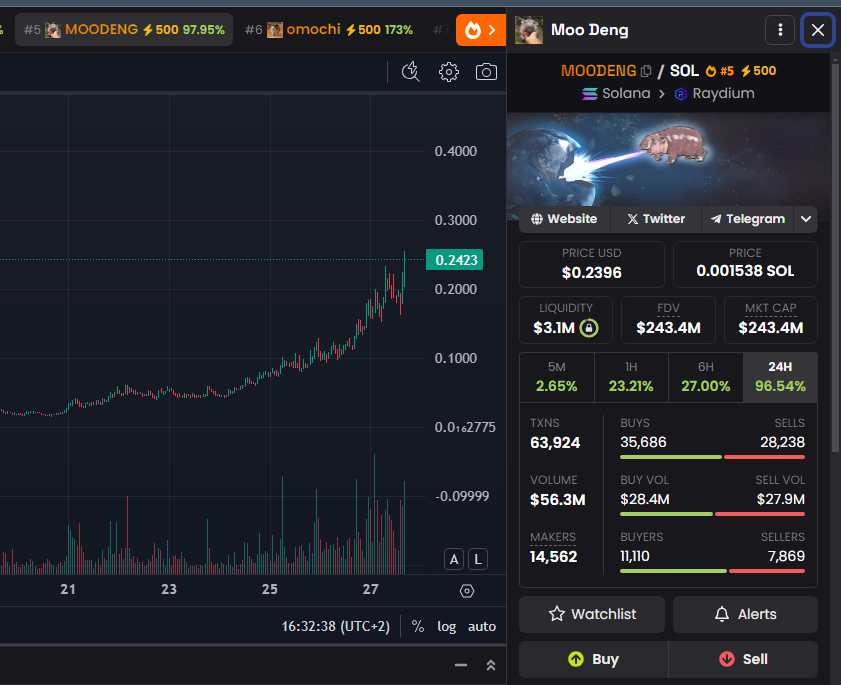
Task: Click the price scale settings hexagon icon
Action: pos(467,591)
